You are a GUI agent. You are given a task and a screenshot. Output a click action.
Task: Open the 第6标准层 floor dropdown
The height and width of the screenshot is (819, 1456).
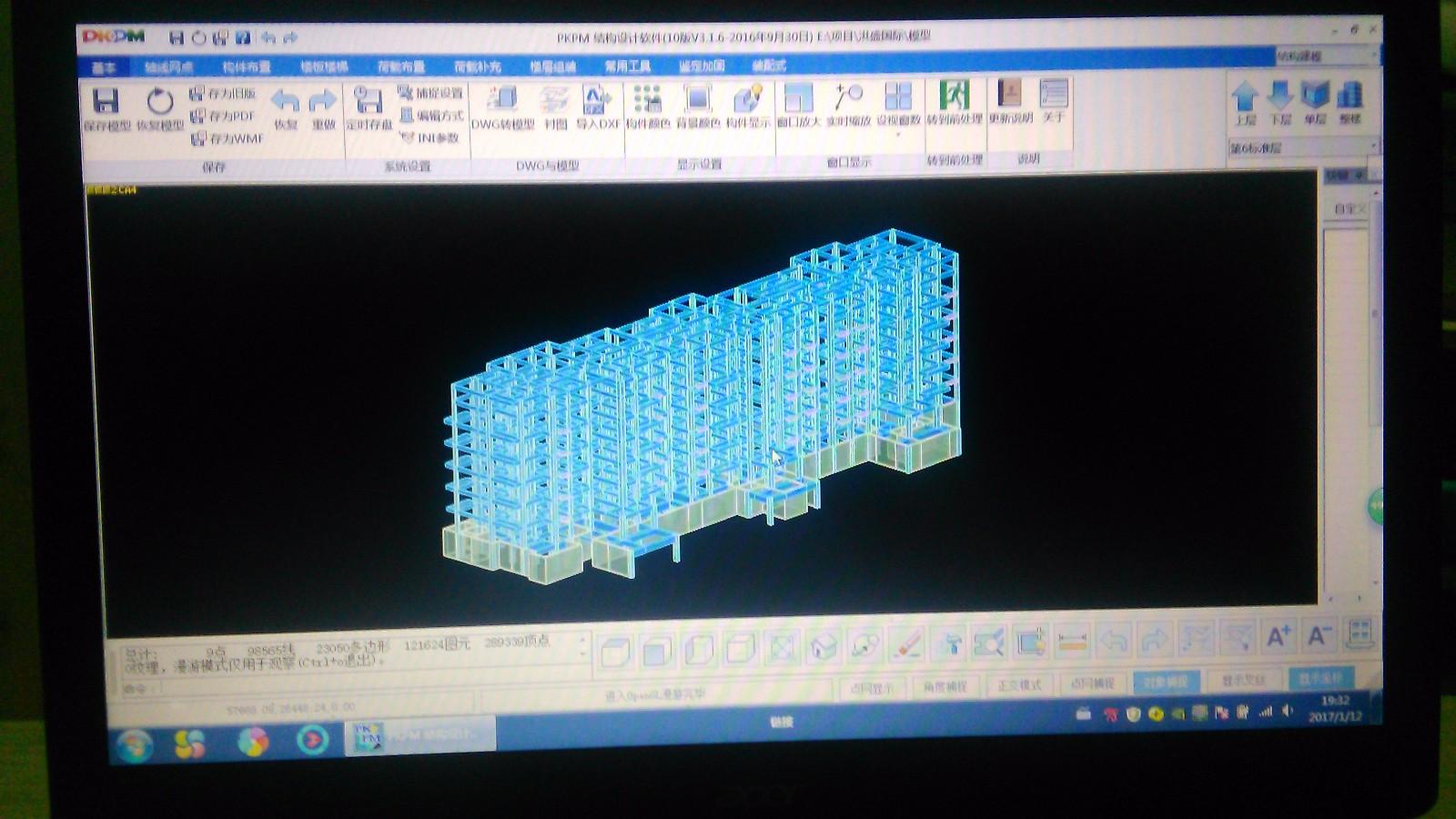(1302, 147)
